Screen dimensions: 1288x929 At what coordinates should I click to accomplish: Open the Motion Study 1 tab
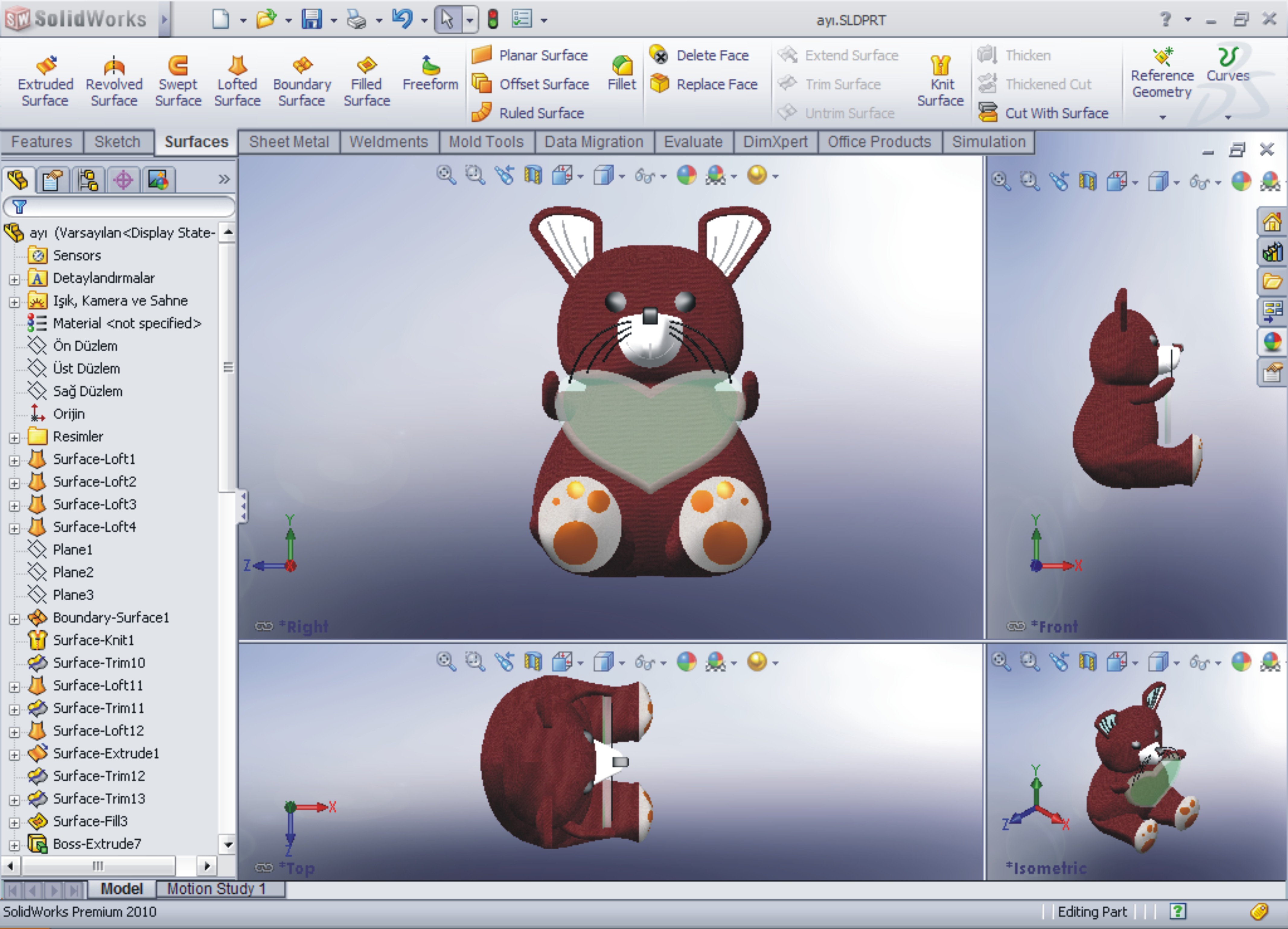click(216, 889)
